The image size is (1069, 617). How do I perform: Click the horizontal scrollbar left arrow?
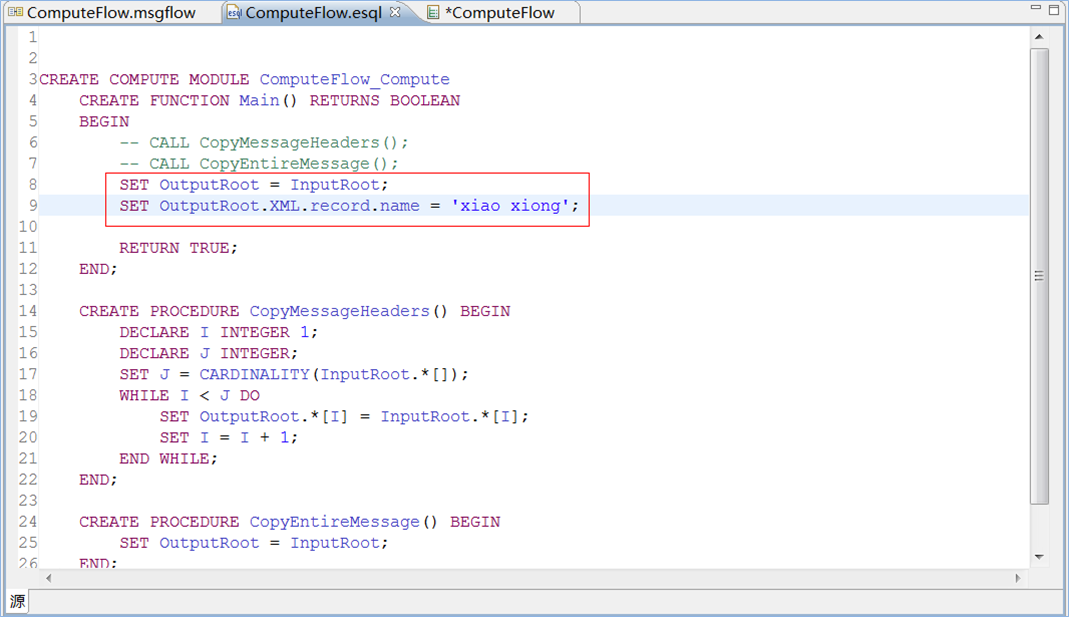48,578
